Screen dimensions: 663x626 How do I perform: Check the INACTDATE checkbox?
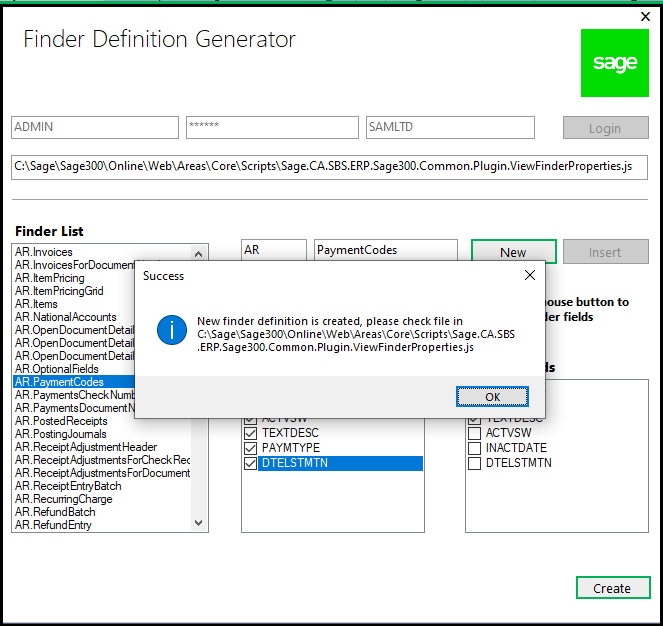[474, 448]
